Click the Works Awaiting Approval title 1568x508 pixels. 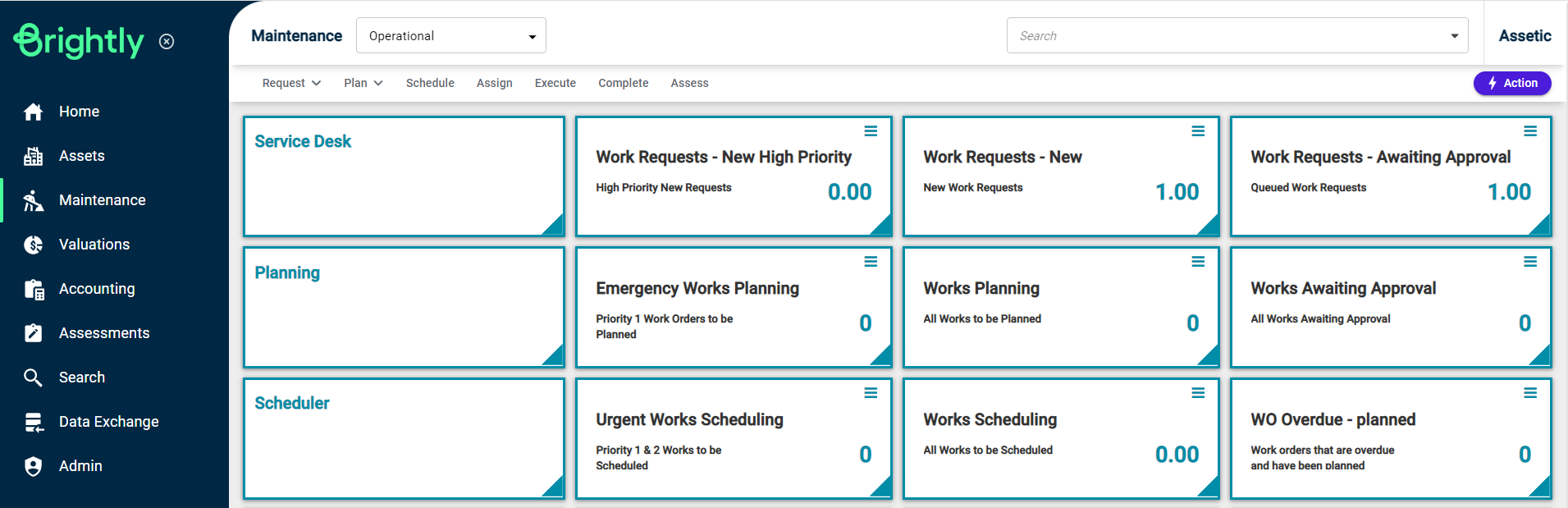[x=1343, y=288]
